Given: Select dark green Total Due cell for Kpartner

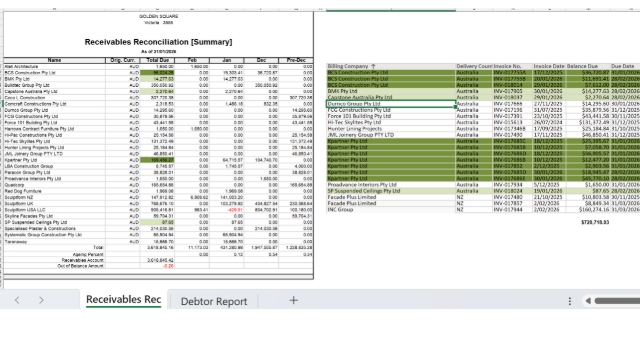Looking at the screenshot, I should click(x=157, y=160).
